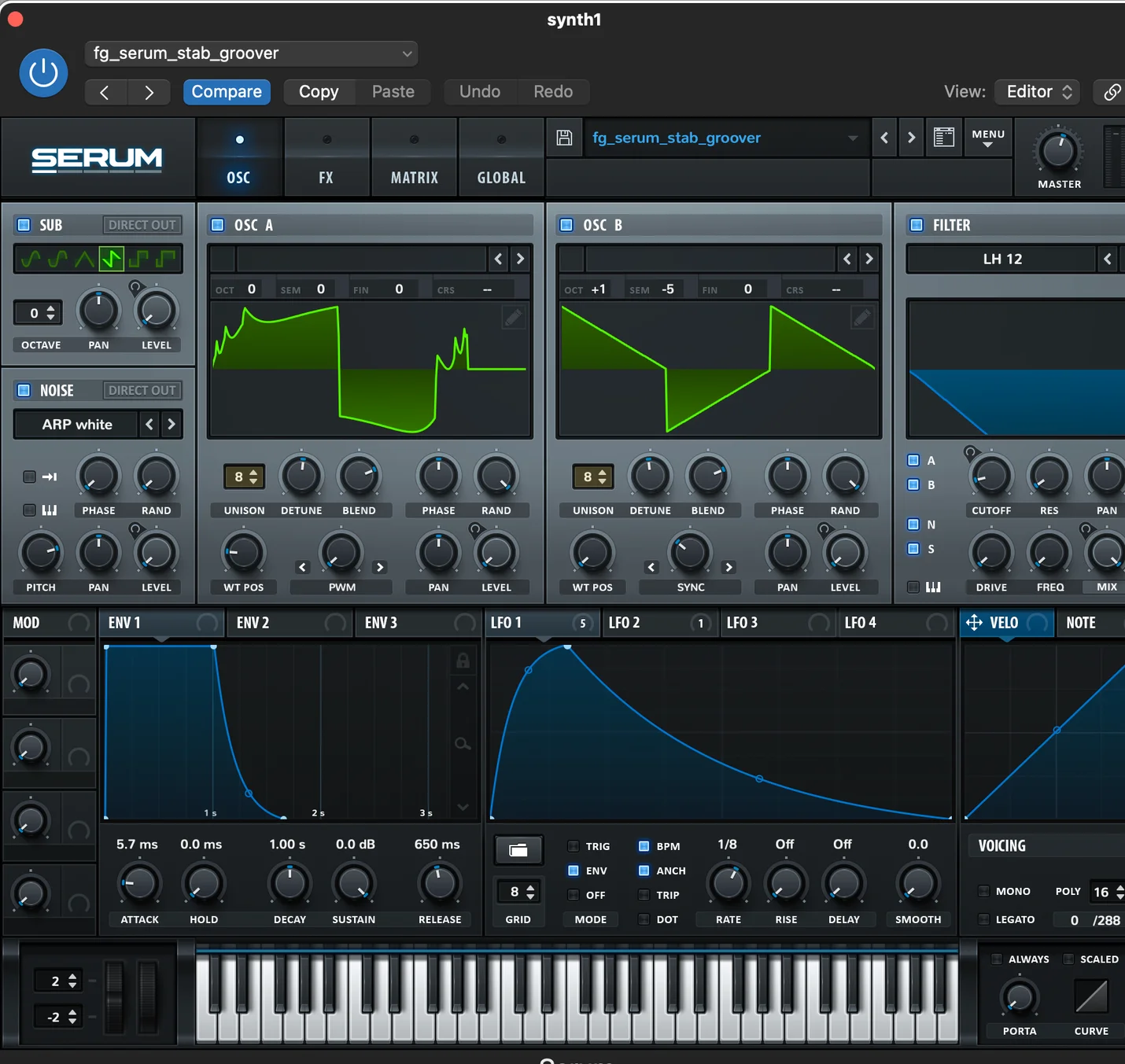Open the LH 12 filter type selector
The width and height of the screenshot is (1125, 1064).
[x=1002, y=259]
